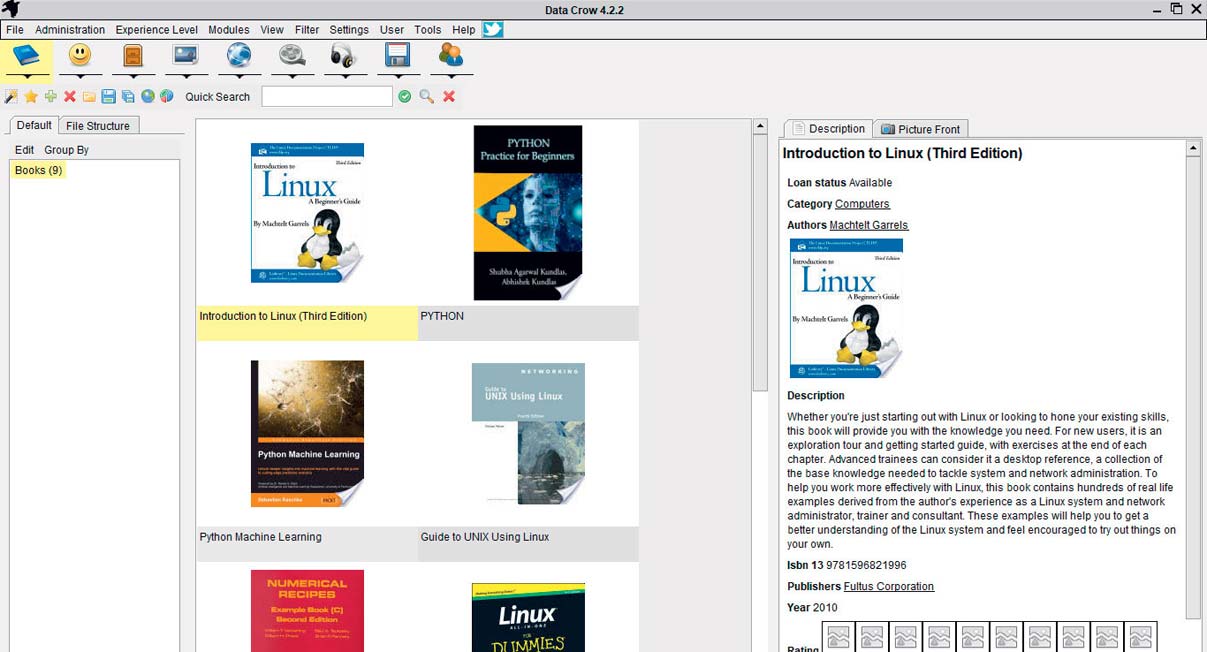Click the Twitter bird icon in menu bar

click(x=492, y=29)
